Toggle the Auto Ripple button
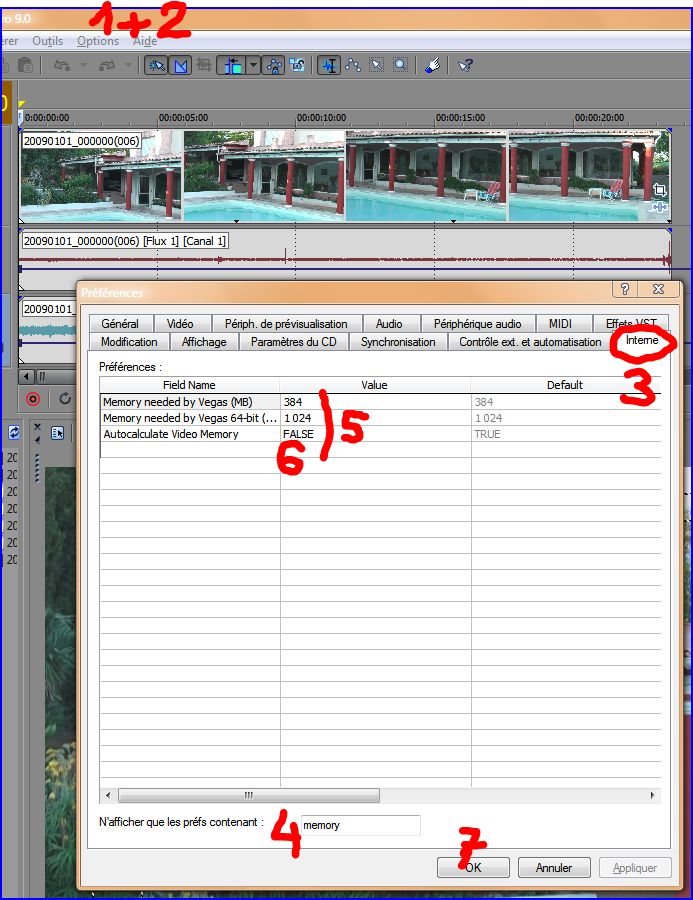This screenshot has width=693, height=900. (233, 65)
